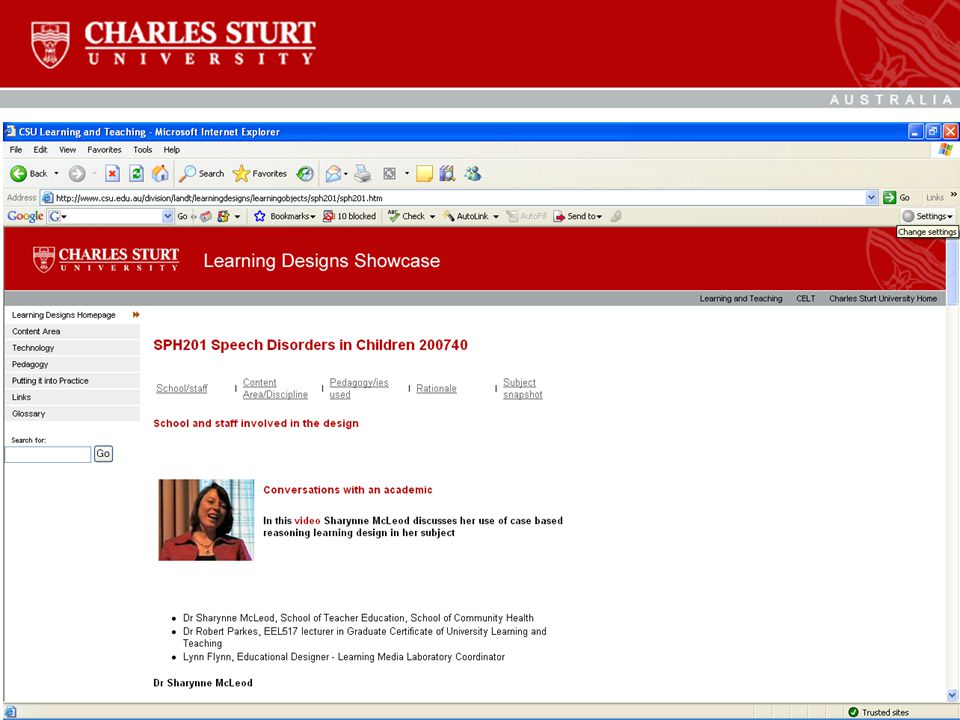The width and height of the screenshot is (960, 720).
Task: Click the 10 blocked popup blocker icon
Action: click(x=349, y=216)
